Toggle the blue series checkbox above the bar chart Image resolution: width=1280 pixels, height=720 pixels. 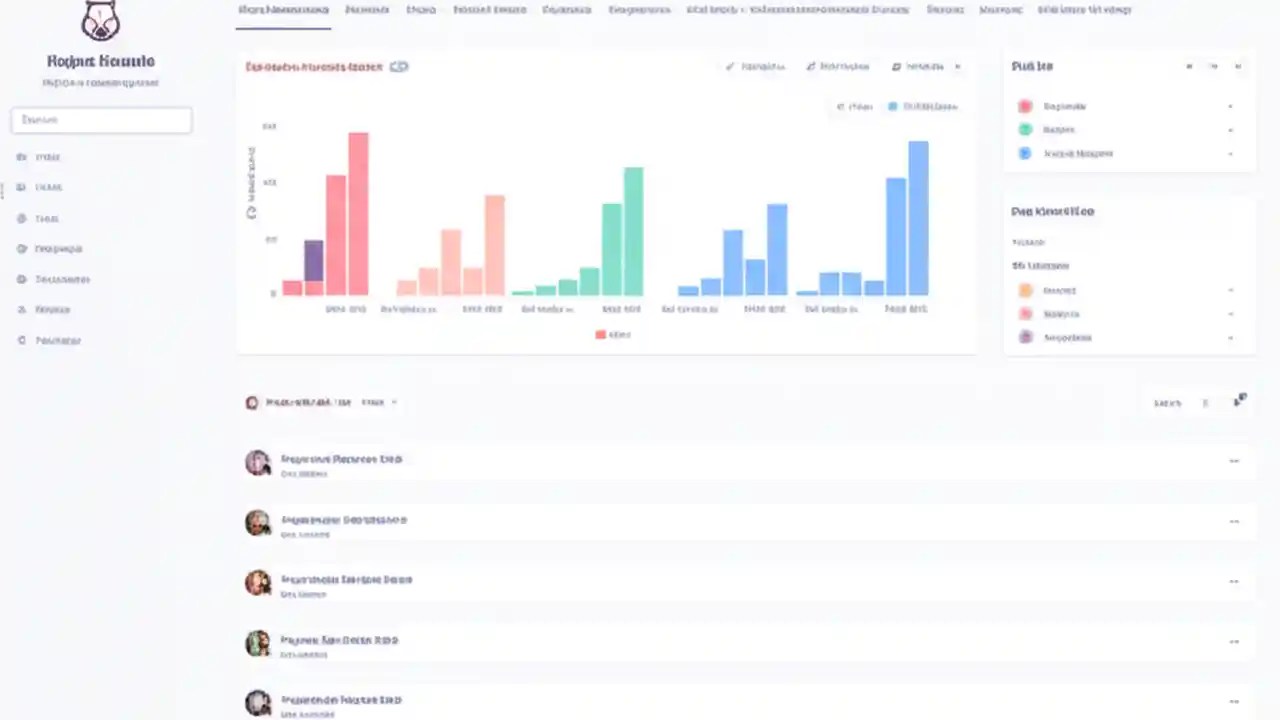click(891, 106)
